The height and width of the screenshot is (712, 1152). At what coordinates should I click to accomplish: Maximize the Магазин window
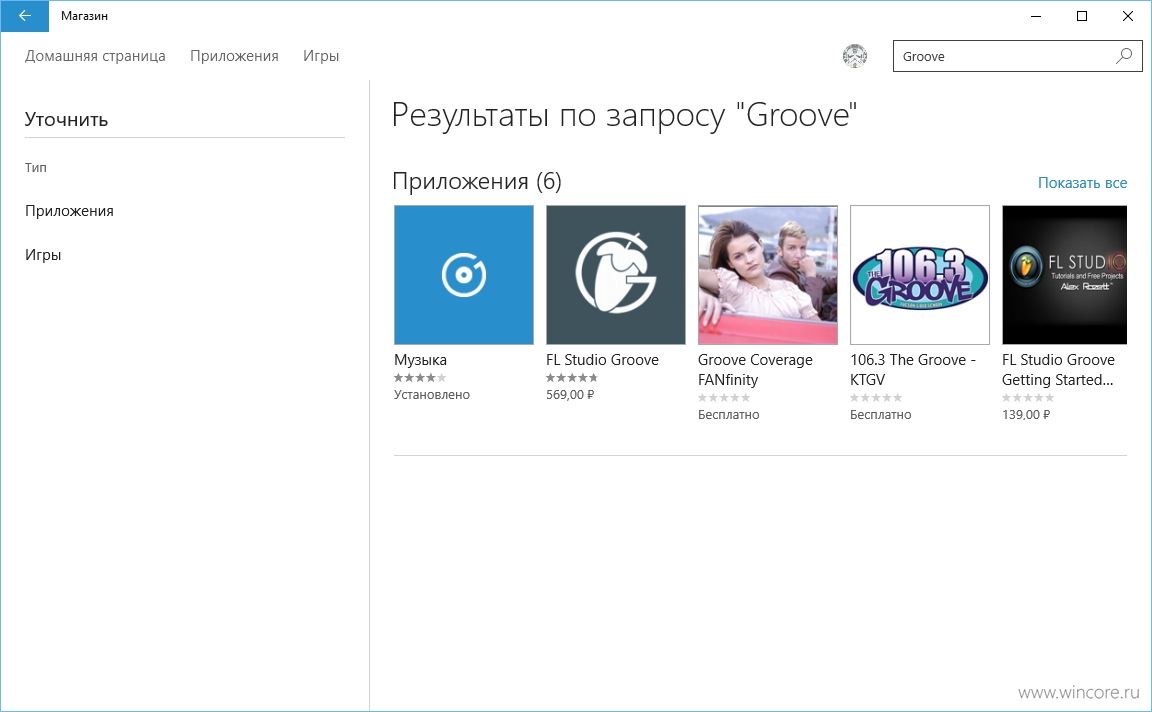point(1081,15)
